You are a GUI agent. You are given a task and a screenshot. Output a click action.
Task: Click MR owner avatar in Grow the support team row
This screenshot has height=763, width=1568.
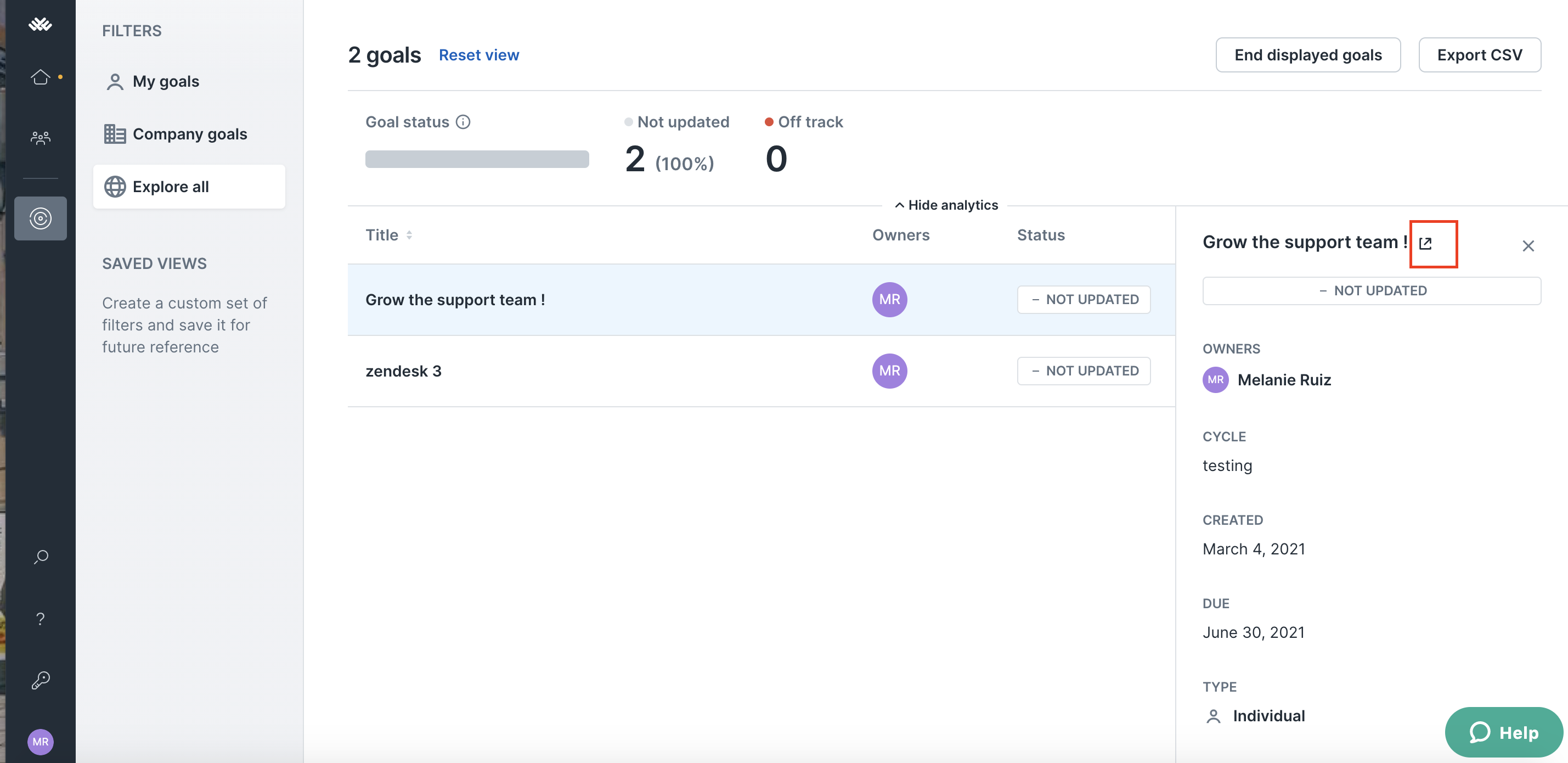(889, 300)
